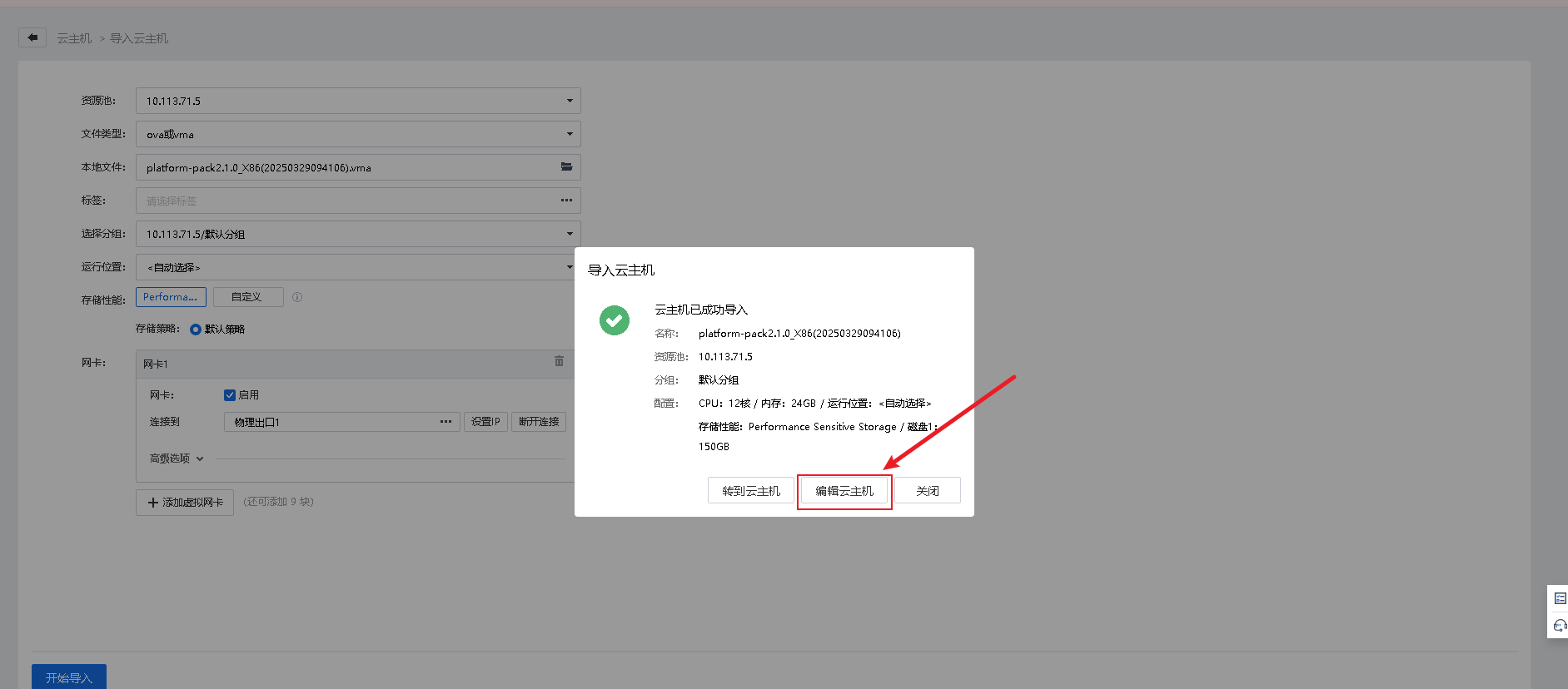Open the file type dropdown
1568x689 pixels.
tap(358, 134)
